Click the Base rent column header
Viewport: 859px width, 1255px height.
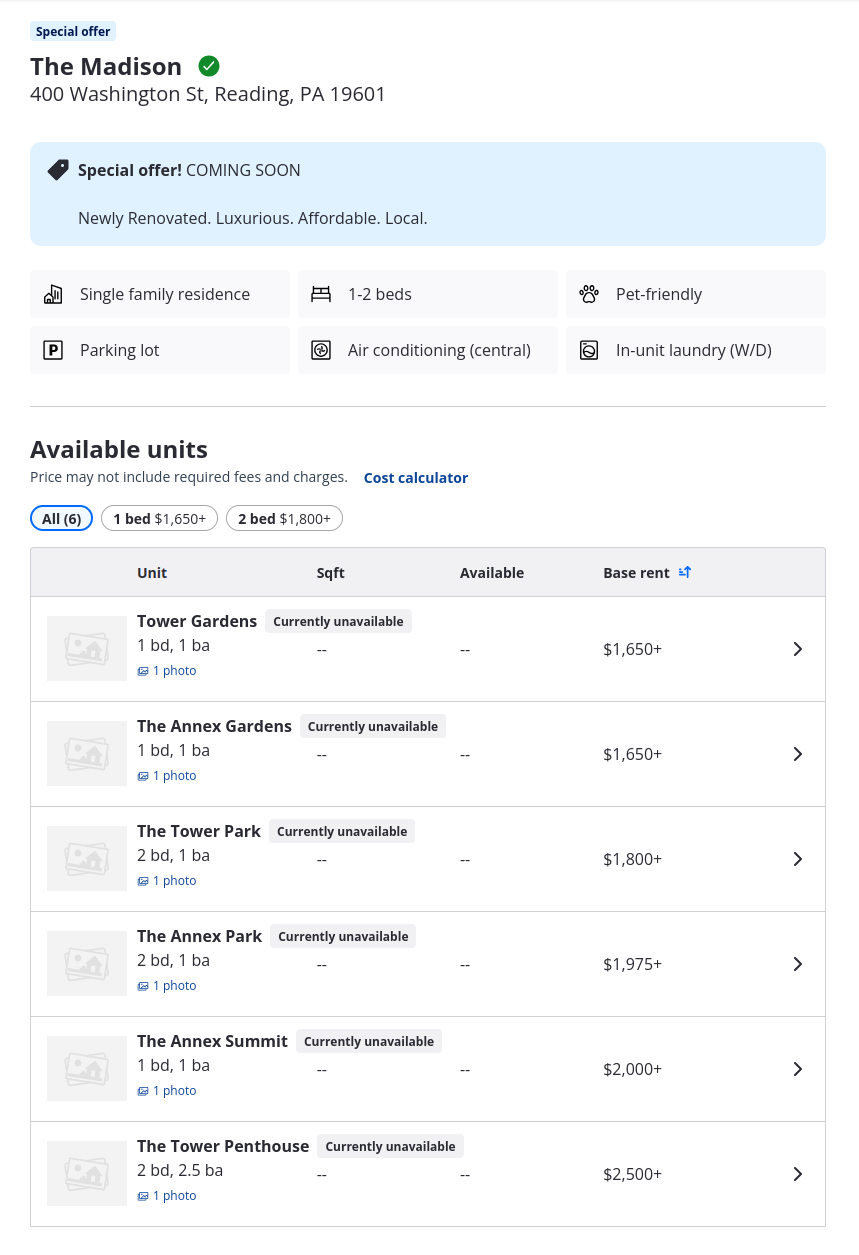point(636,573)
